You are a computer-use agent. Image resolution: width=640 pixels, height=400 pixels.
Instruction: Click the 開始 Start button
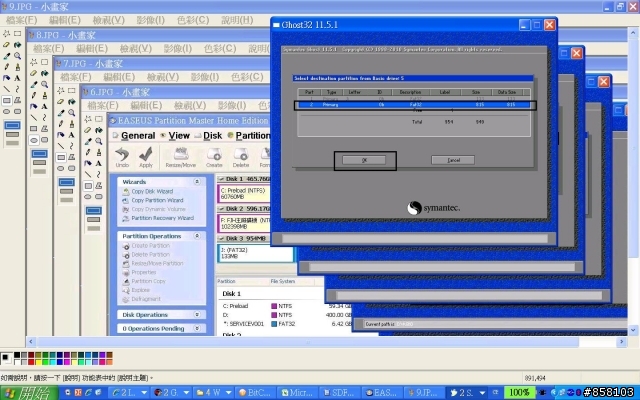[29, 393]
